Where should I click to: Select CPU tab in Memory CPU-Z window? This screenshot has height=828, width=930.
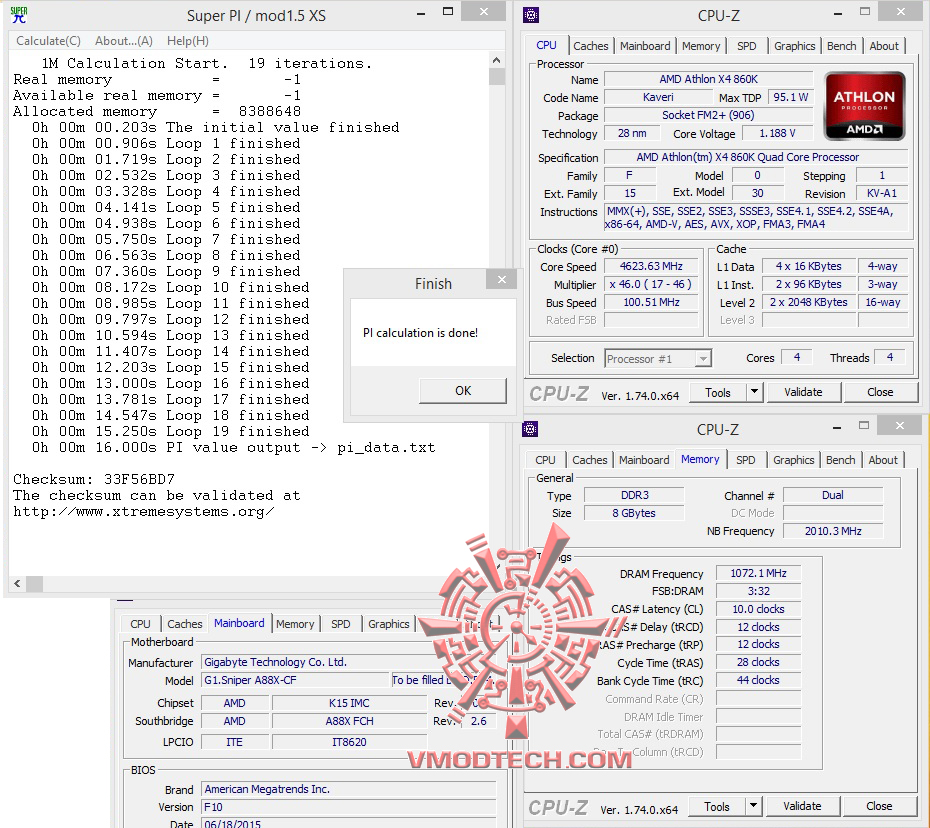[545, 460]
